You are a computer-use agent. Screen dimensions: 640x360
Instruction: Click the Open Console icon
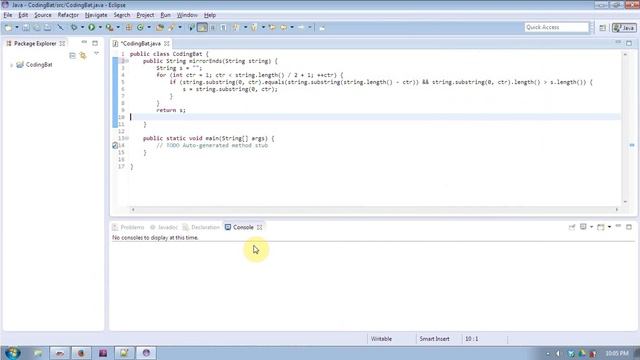point(600,227)
